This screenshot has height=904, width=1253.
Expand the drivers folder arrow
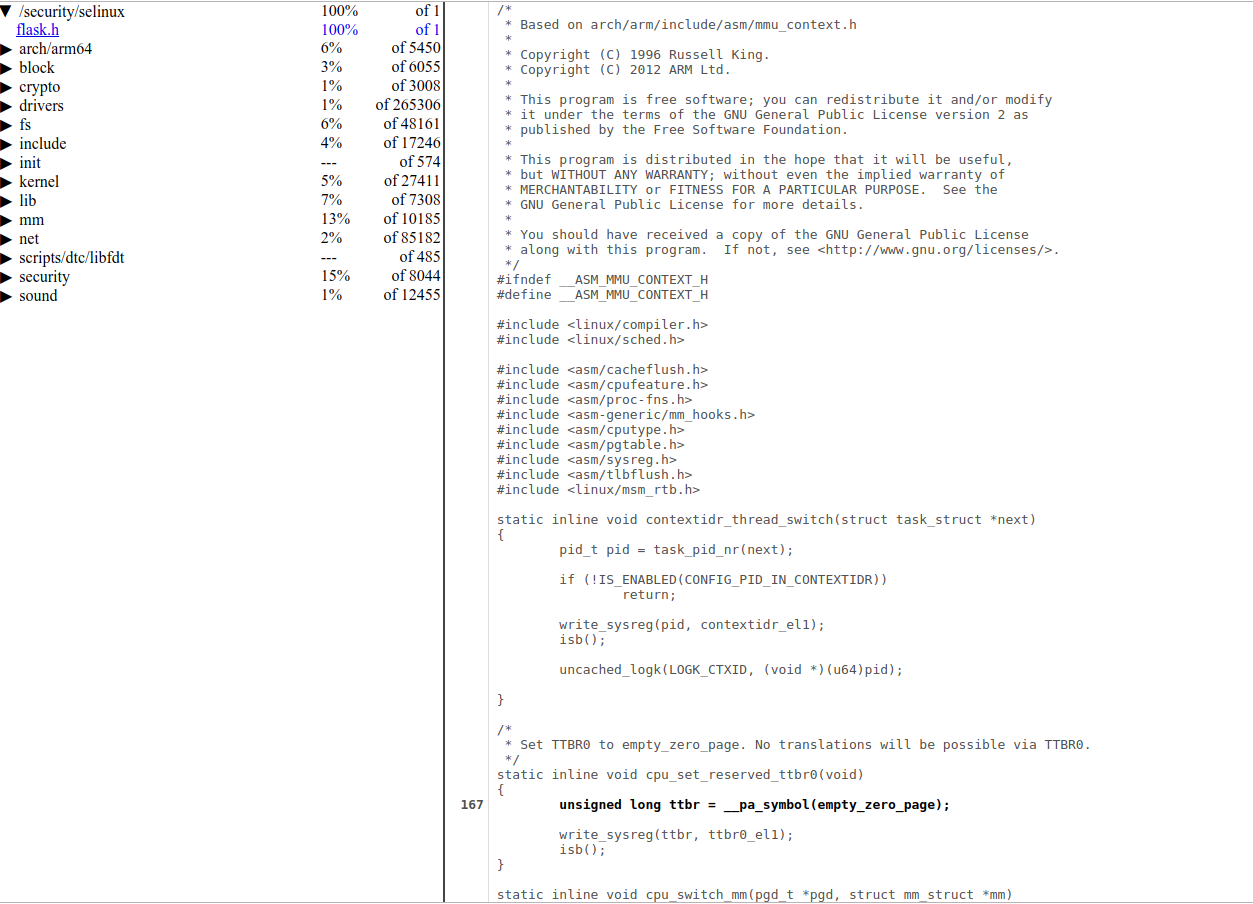[x=7, y=106]
